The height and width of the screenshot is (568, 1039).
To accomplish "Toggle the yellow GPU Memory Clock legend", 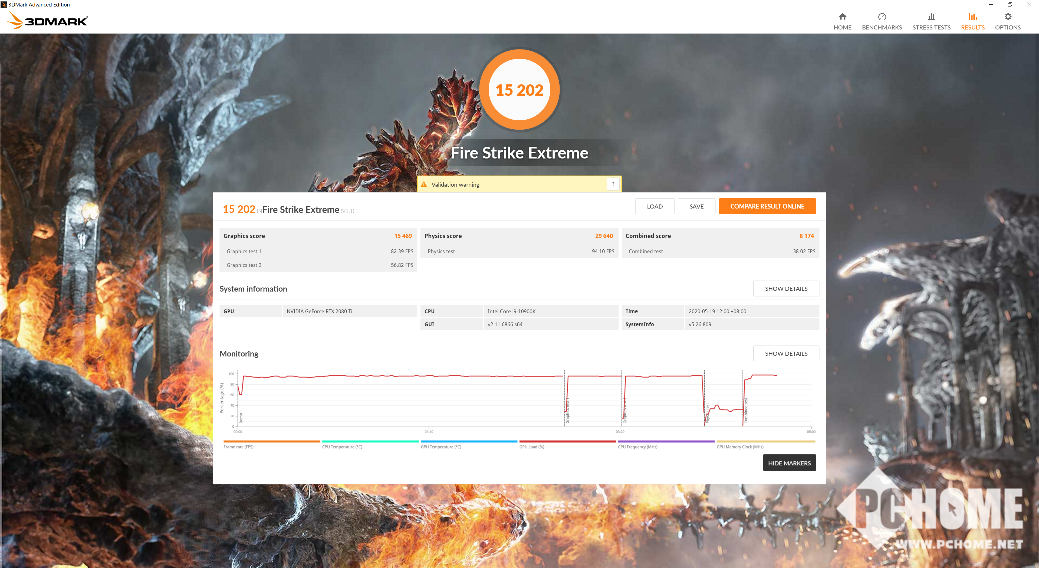I will coord(765,443).
